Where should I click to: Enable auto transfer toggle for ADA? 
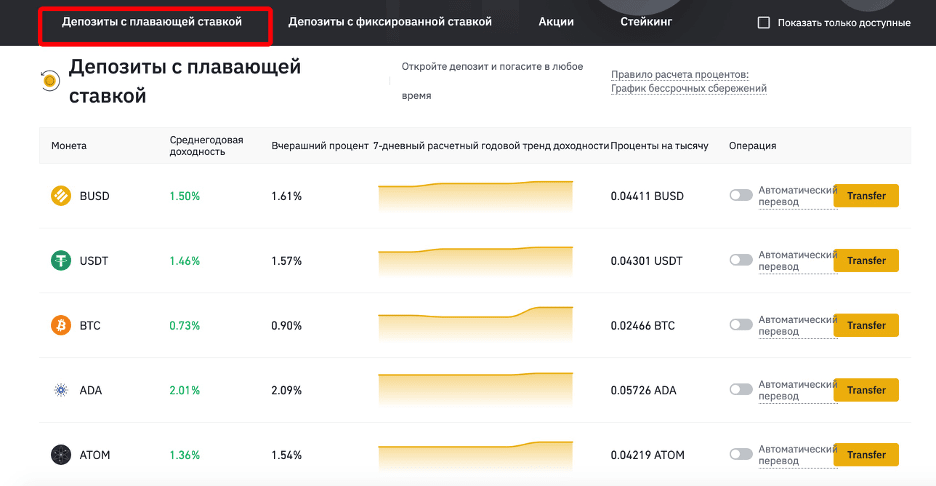741,389
